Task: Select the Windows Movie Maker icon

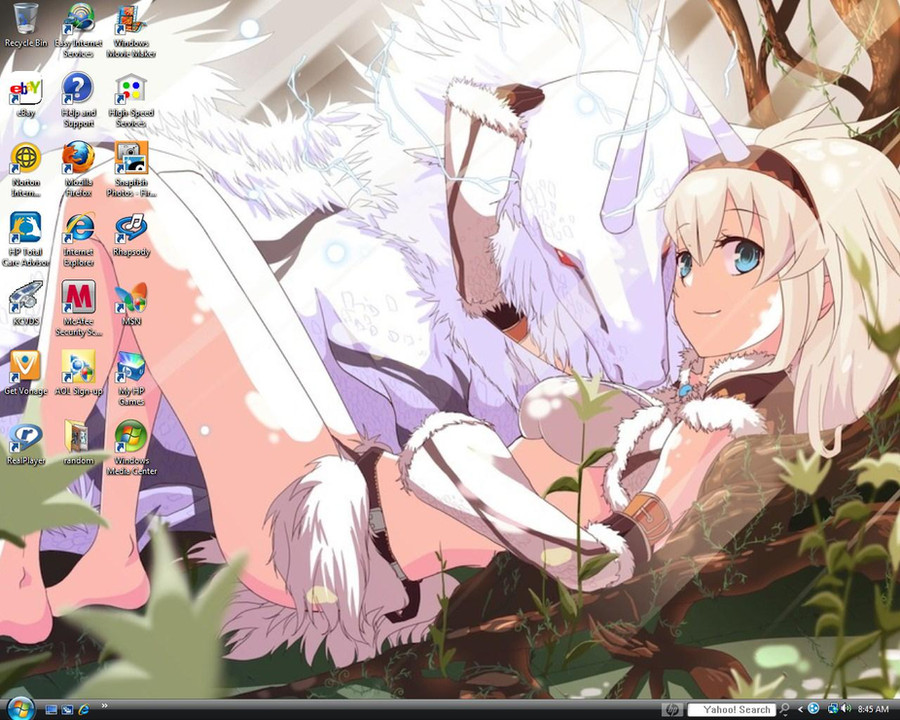Action: pyautogui.click(x=131, y=30)
